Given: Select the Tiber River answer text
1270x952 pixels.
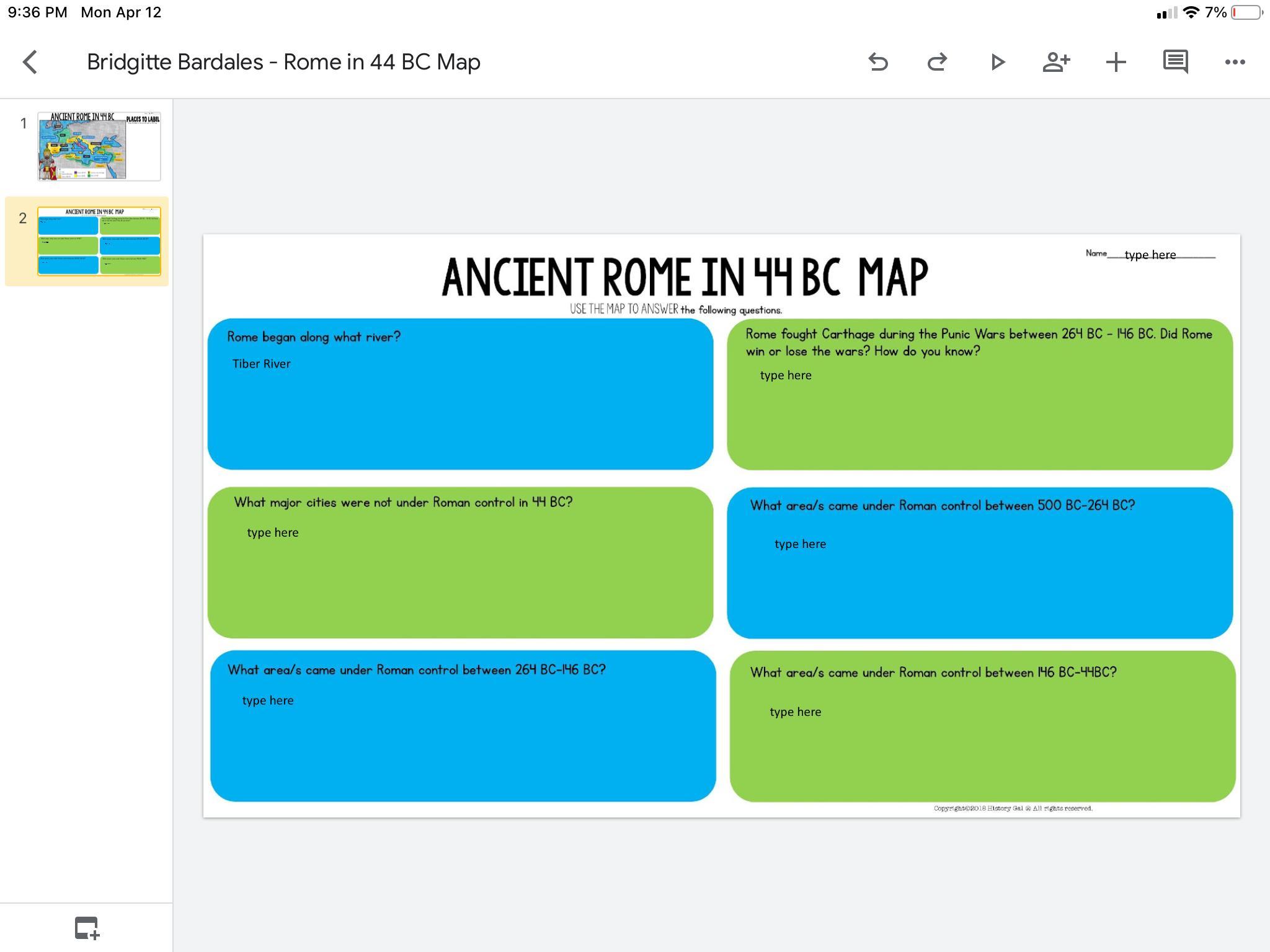Looking at the screenshot, I should pos(261,364).
